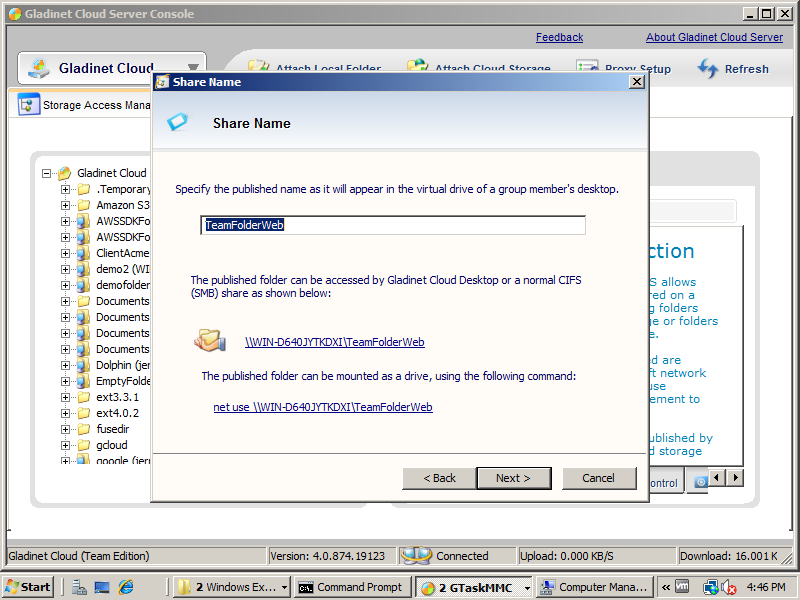Click the blue tab icon beside the tab arrows
800x600 pixels.
coord(701,482)
